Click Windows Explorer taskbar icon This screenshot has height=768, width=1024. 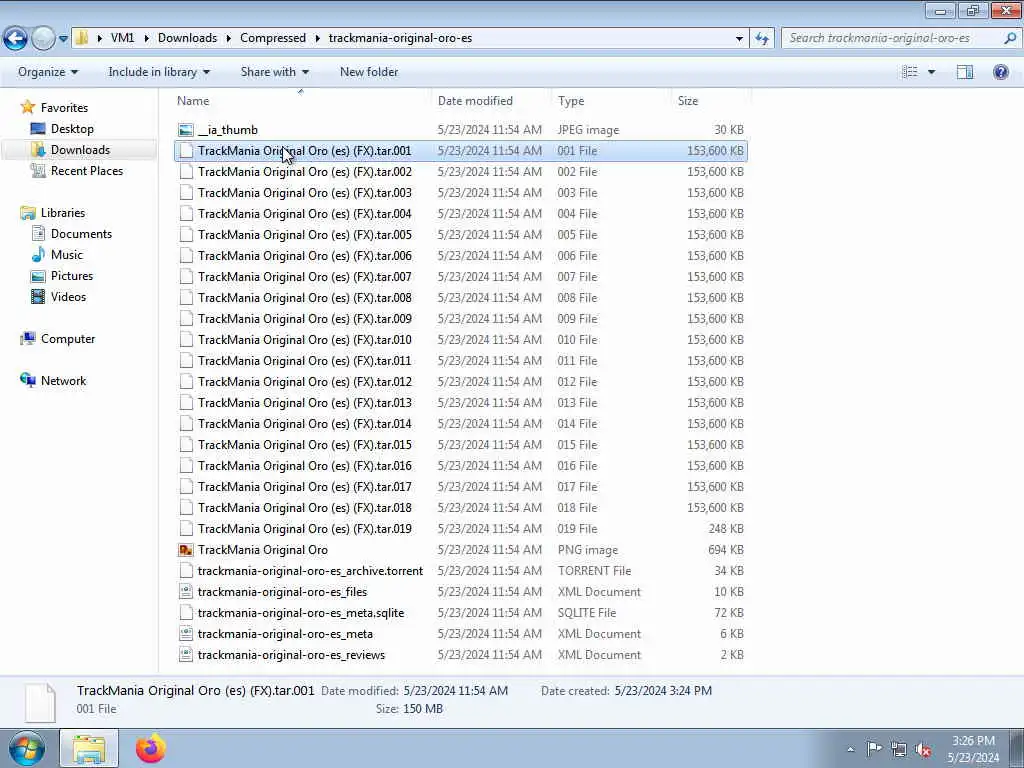click(89, 748)
